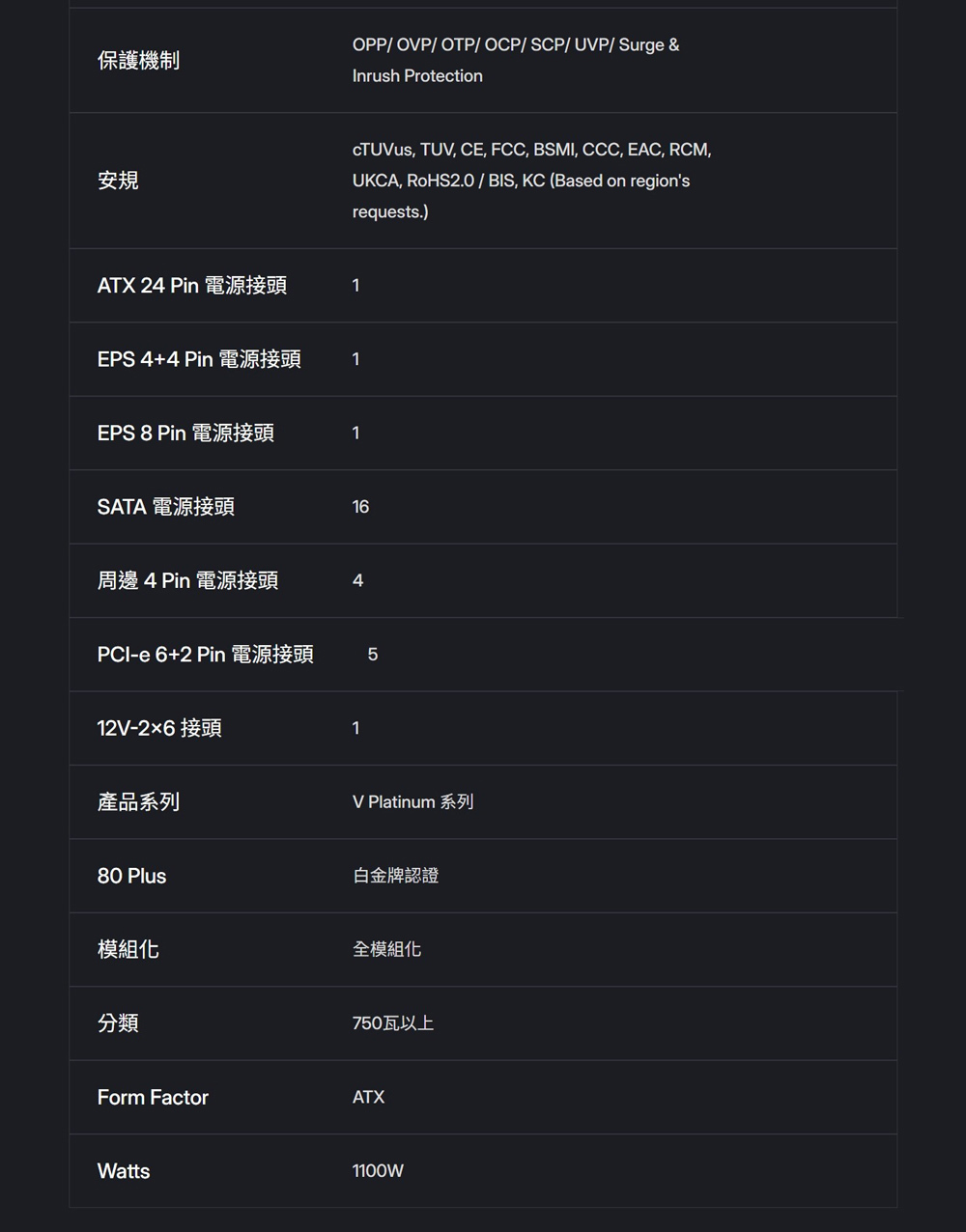Select the 周邊 4 Pin 電源接頭 label
966x1232 pixels.
coord(187,580)
